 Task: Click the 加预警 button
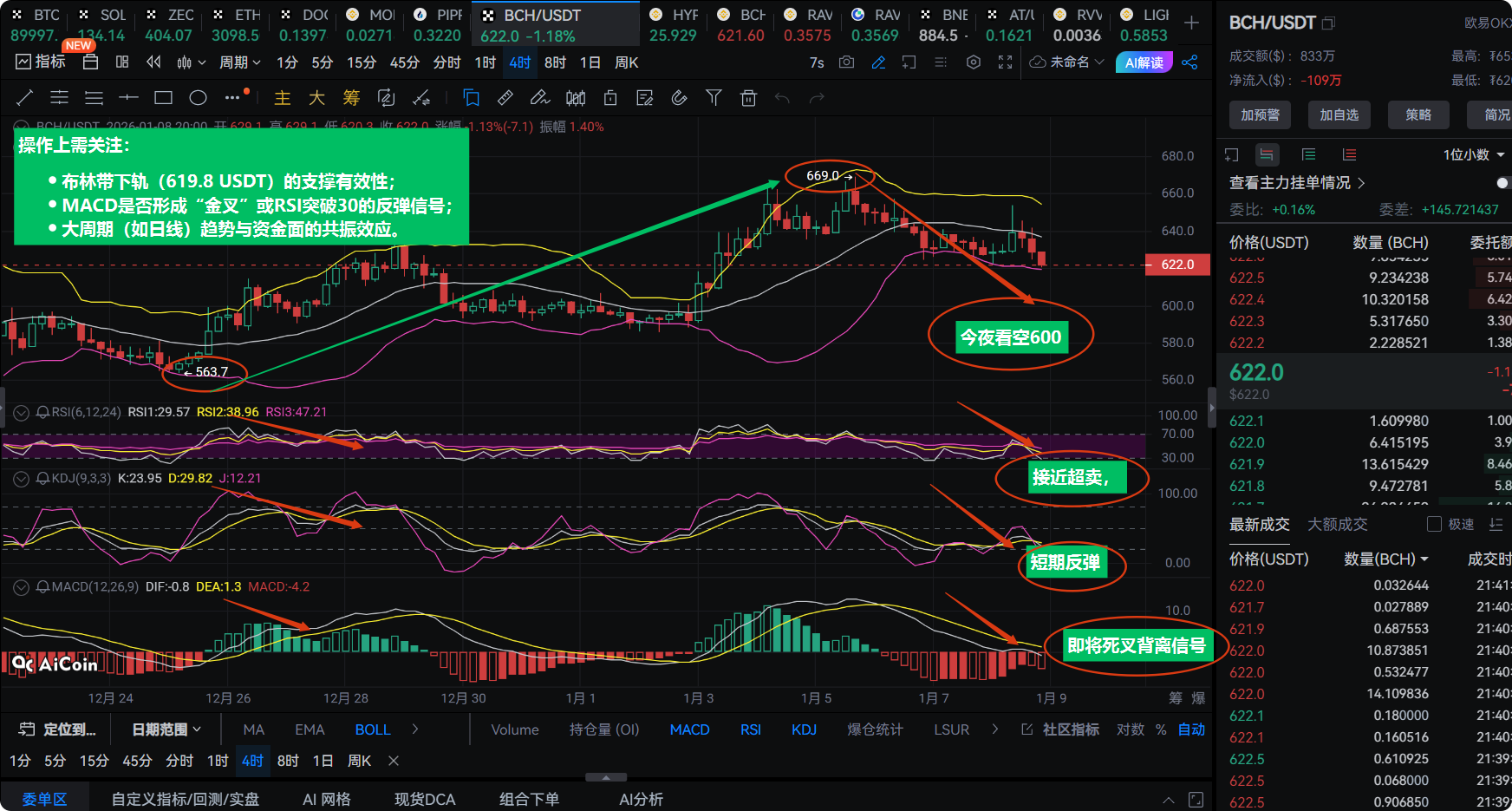[x=1260, y=114]
